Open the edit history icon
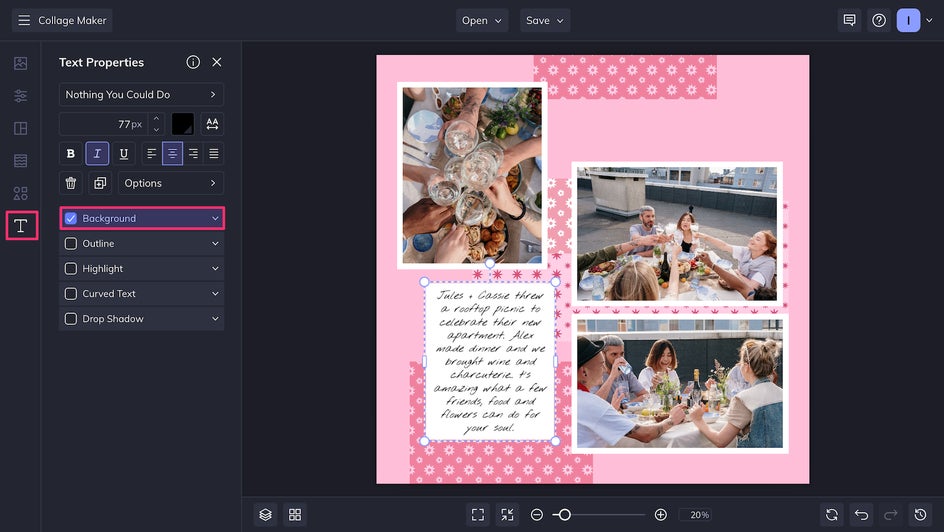 click(921, 515)
